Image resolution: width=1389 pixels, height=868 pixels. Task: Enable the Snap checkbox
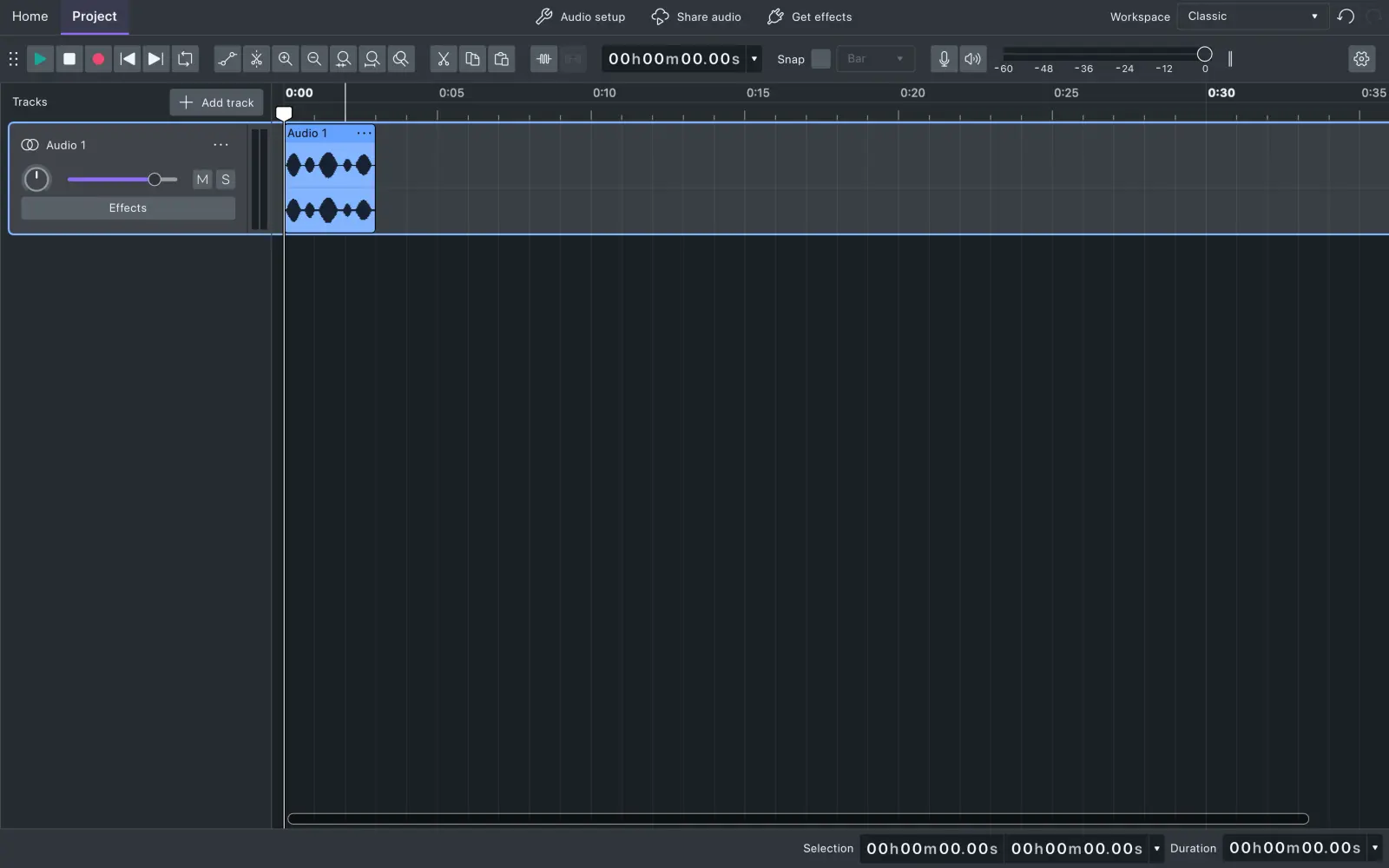820,59
